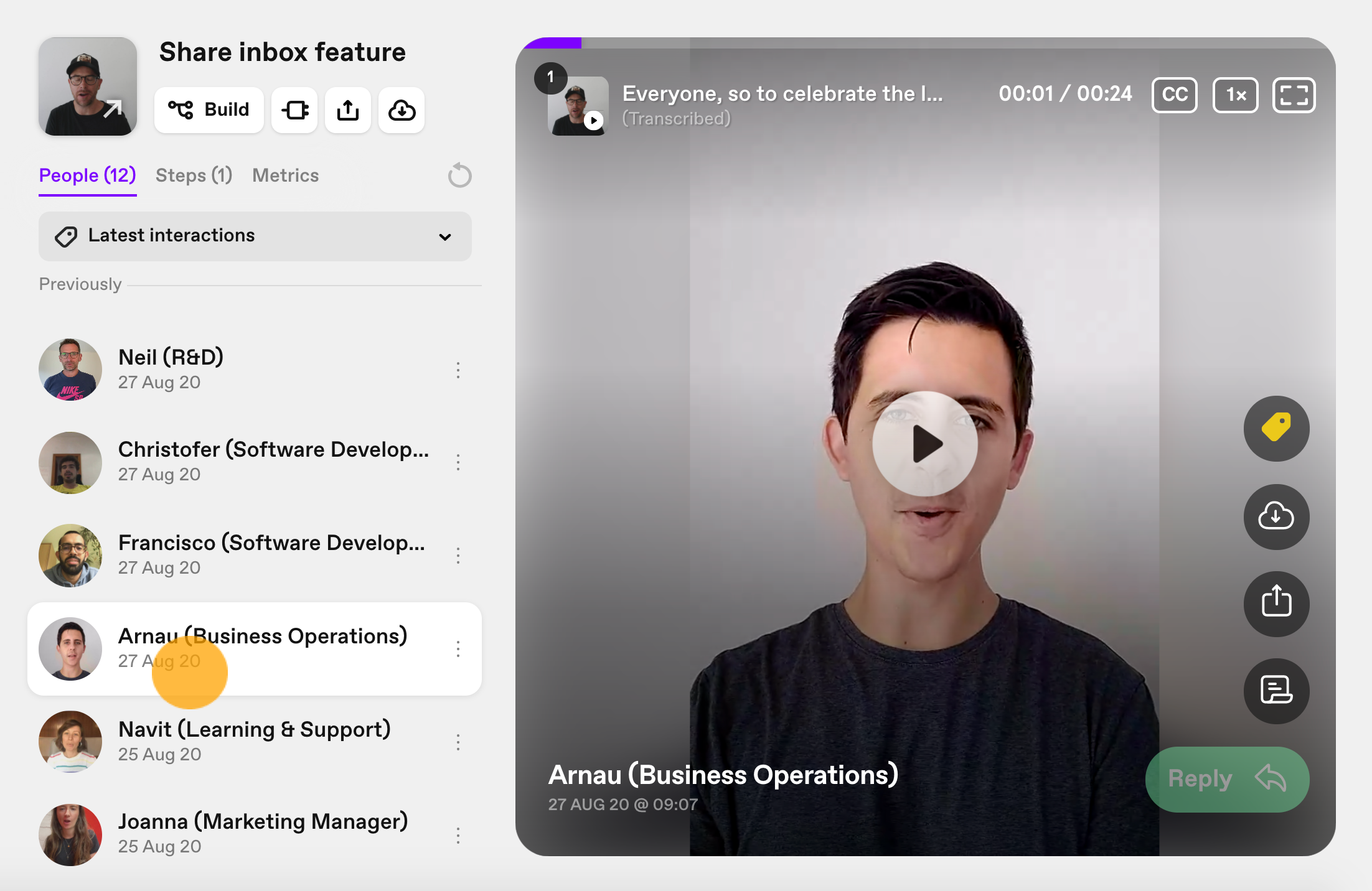Open the videoask thumbnail with arrow
Viewport: 1372px width, 891px height.
coord(88,86)
